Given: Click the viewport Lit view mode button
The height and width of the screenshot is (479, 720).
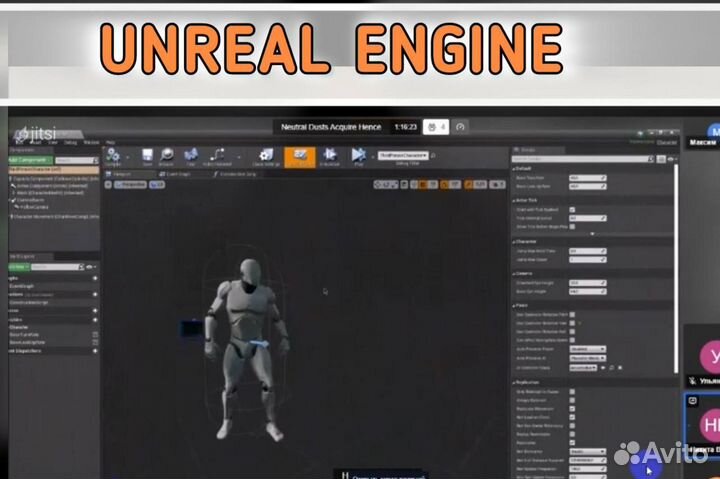Looking at the screenshot, I should click(157, 185).
